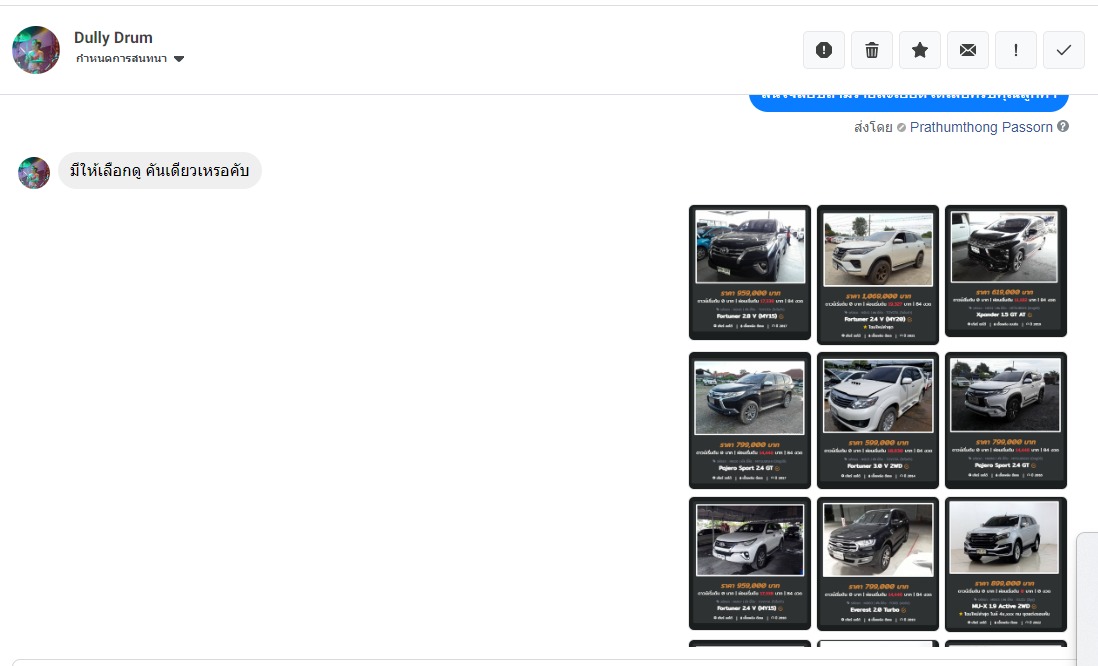This screenshot has height=666, width=1098.
Task: Open the MU-X 1.9 Active 2WD card
Action: point(1006,564)
